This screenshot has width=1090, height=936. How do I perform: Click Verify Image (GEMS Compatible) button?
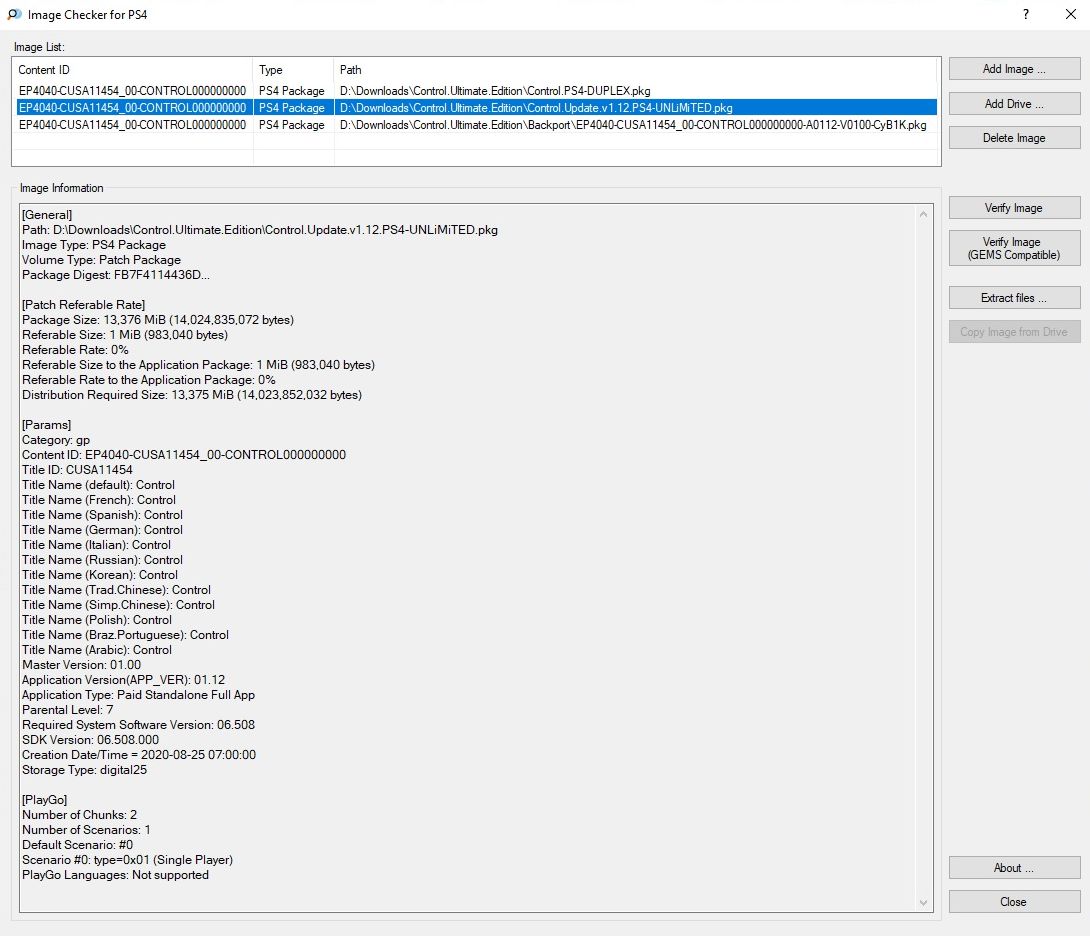1014,248
